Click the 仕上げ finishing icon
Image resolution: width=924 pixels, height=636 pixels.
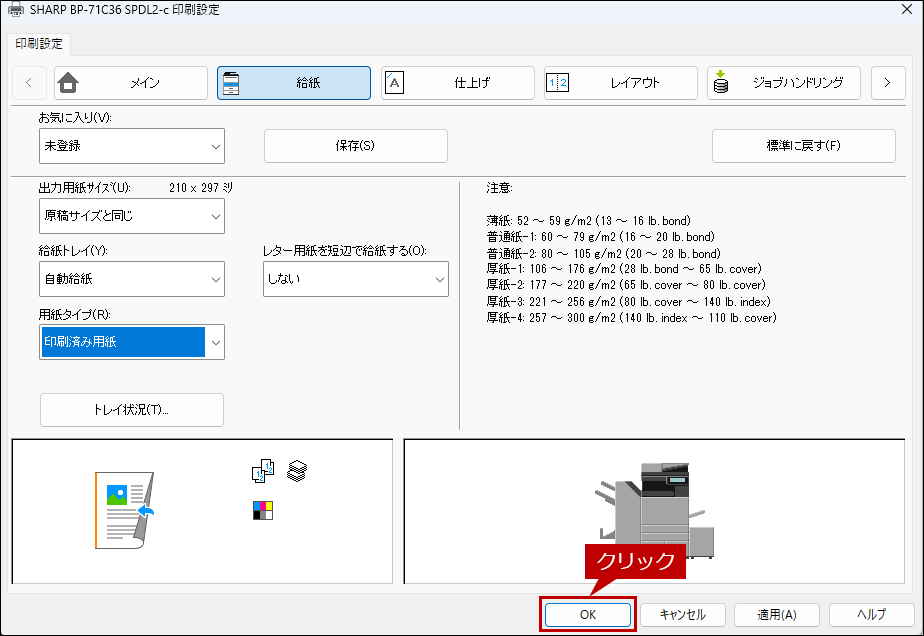pyautogui.click(x=394, y=83)
